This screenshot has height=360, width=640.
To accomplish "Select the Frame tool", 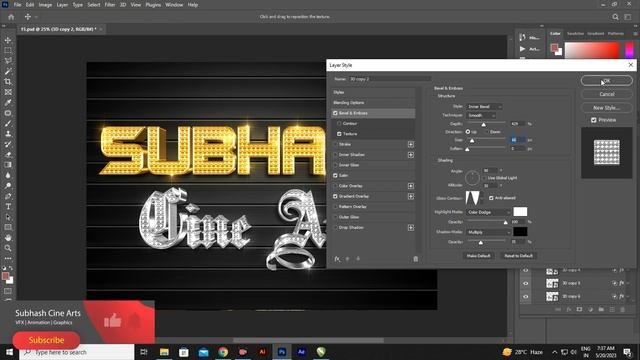I will 8,92.
